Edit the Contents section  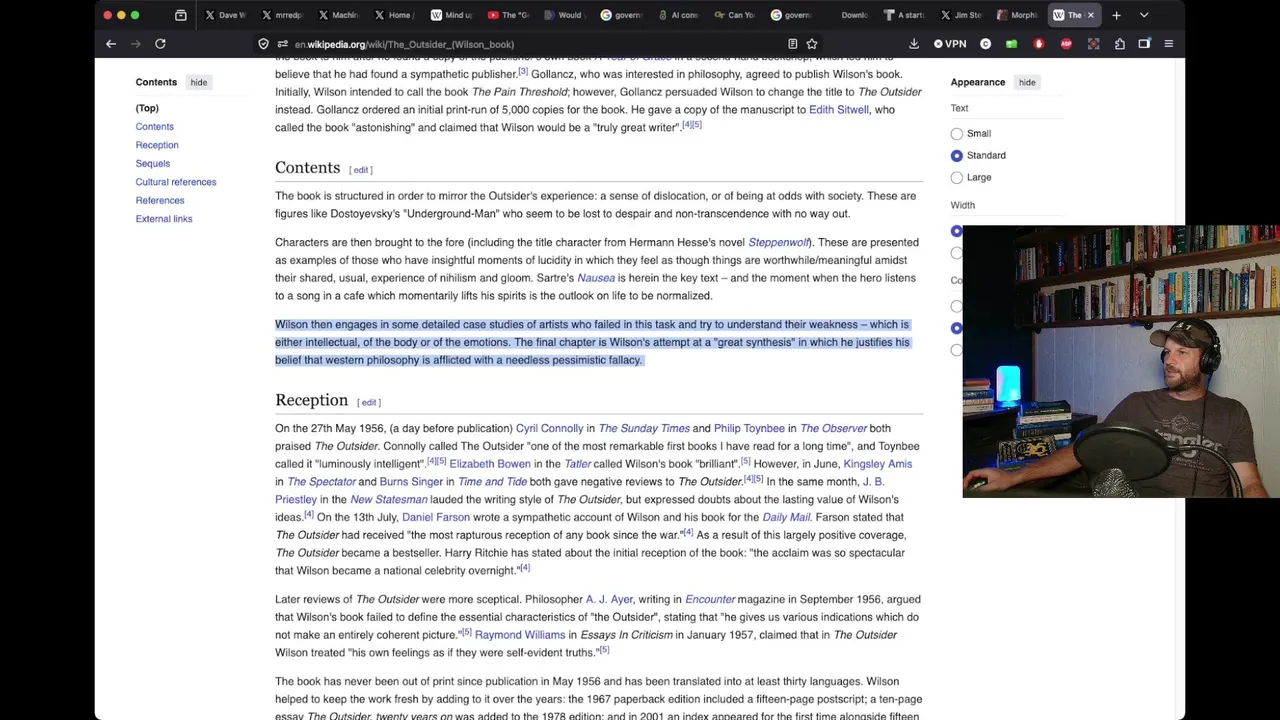(361, 170)
